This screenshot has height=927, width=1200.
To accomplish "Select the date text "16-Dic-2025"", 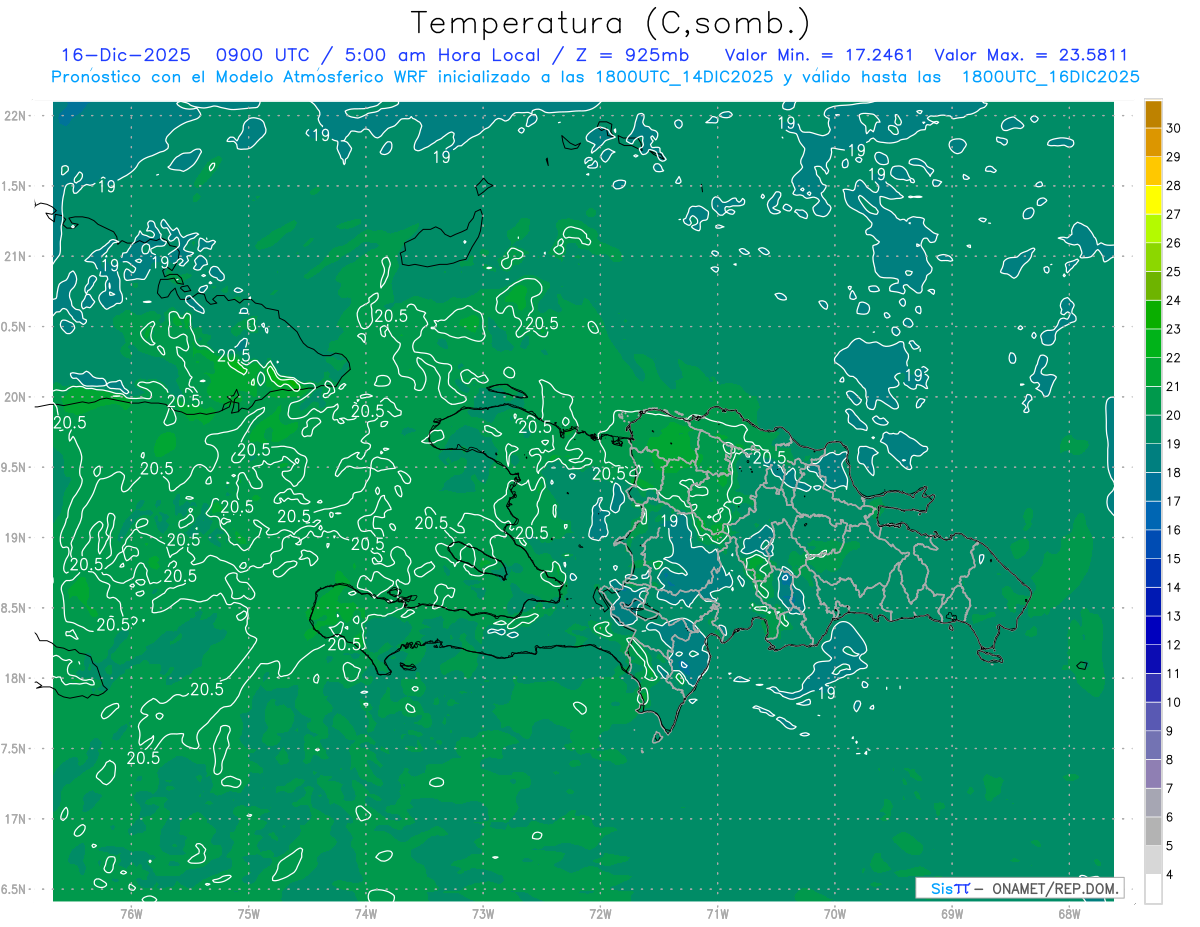I will pyautogui.click(x=126, y=56).
